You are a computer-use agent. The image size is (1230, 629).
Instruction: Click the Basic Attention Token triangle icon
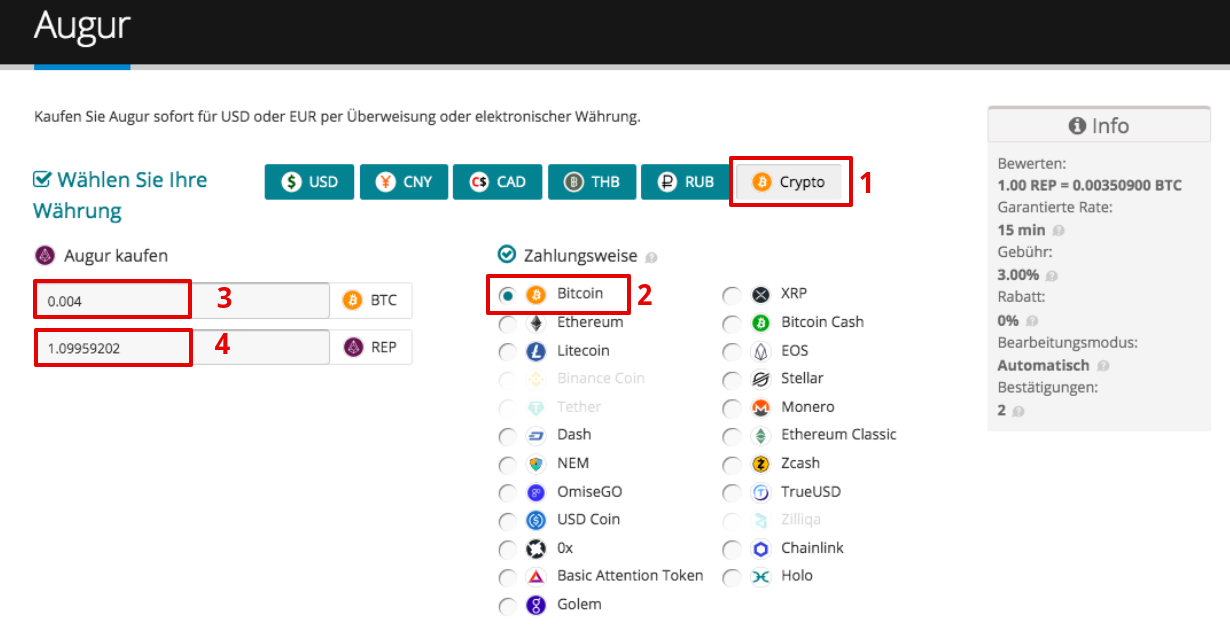click(536, 577)
